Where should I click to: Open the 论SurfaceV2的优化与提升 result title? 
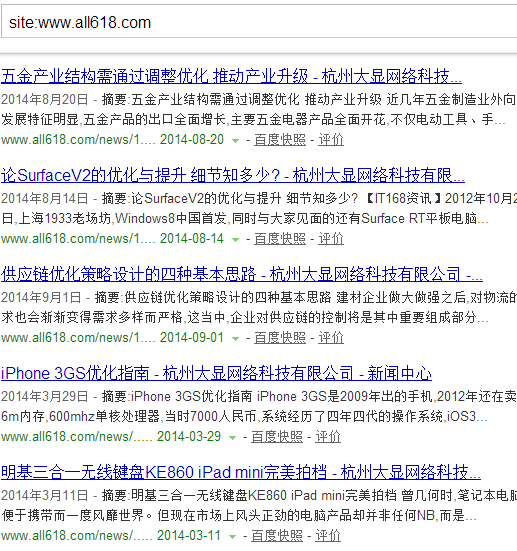[x=233, y=175]
